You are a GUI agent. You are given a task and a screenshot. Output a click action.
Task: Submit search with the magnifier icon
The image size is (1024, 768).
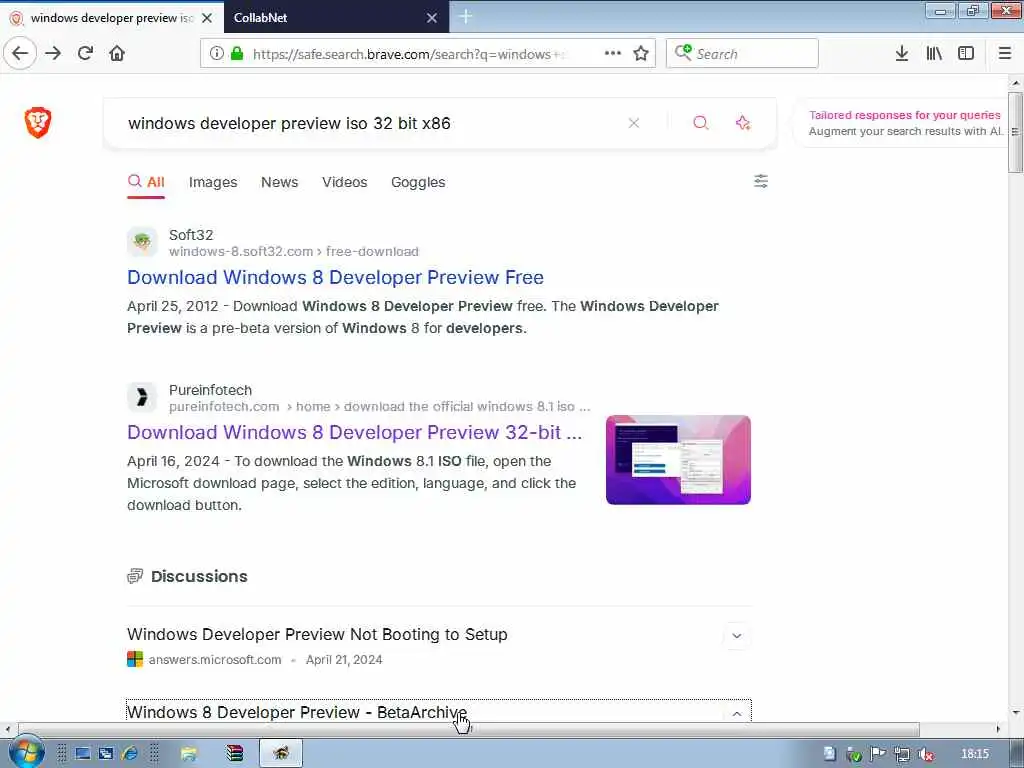pyautogui.click(x=700, y=123)
